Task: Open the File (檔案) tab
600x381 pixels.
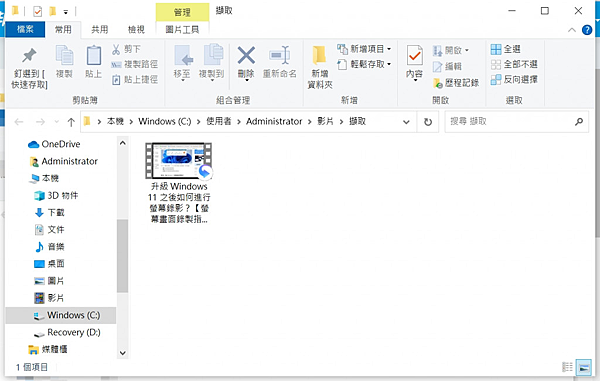Action: tap(25, 29)
